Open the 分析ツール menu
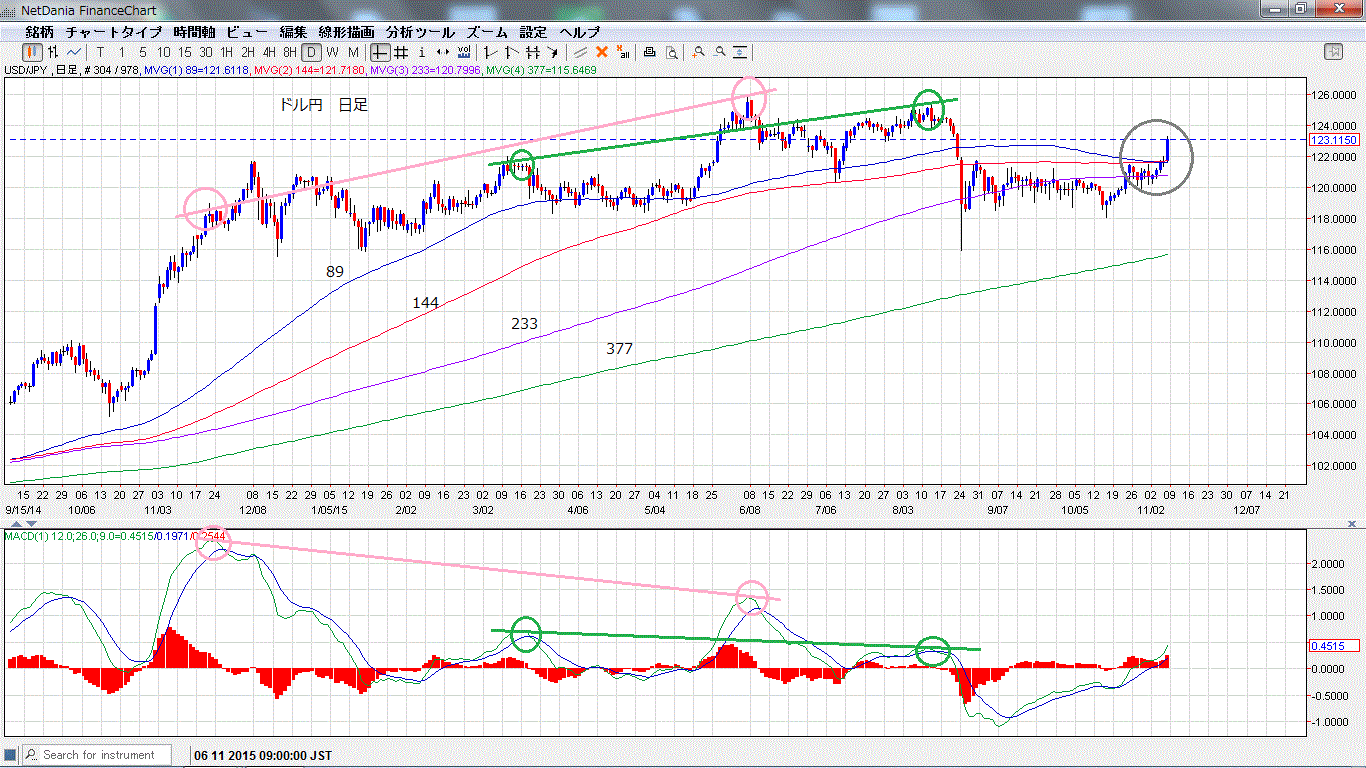Viewport: 1366px width, 768px height. pos(420,32)
